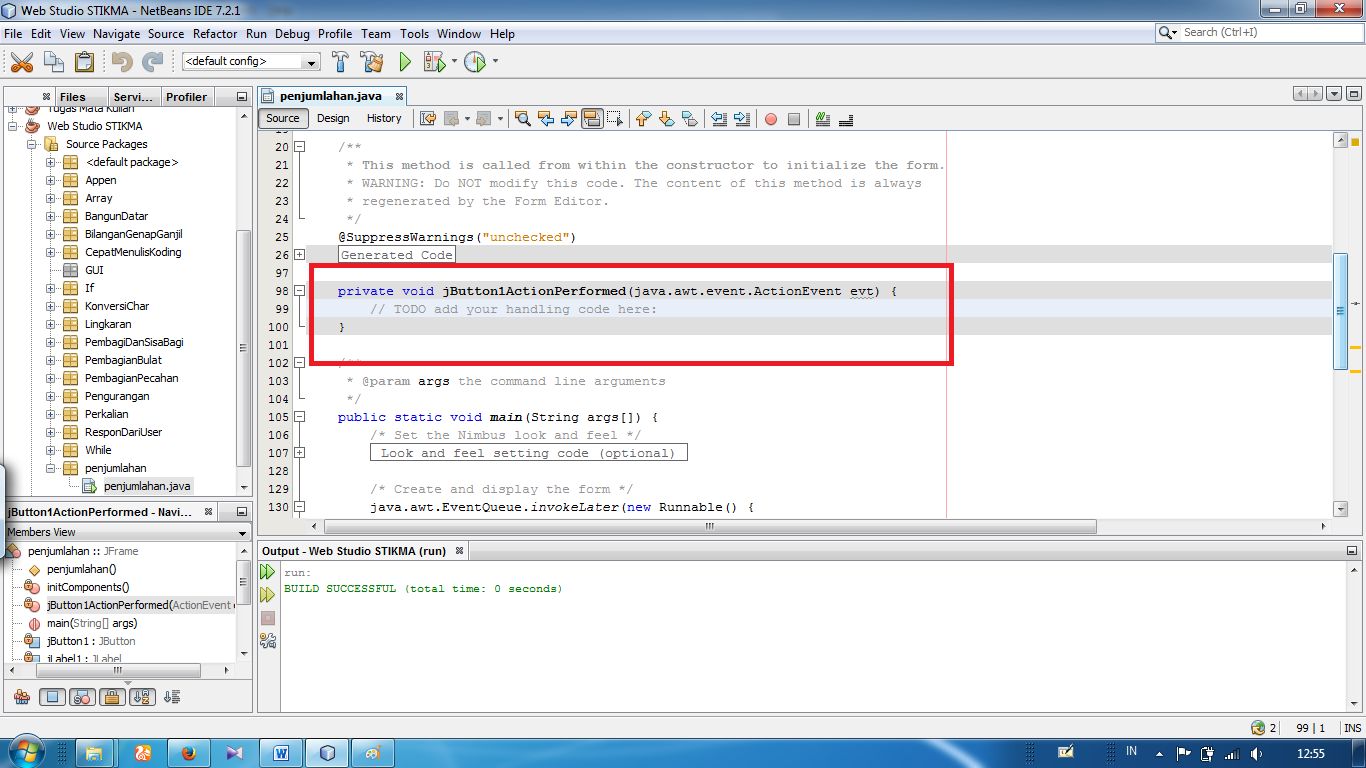Build the project using the hammer icon
This screenshot has width=1366, height=768.
click(340, 61)
